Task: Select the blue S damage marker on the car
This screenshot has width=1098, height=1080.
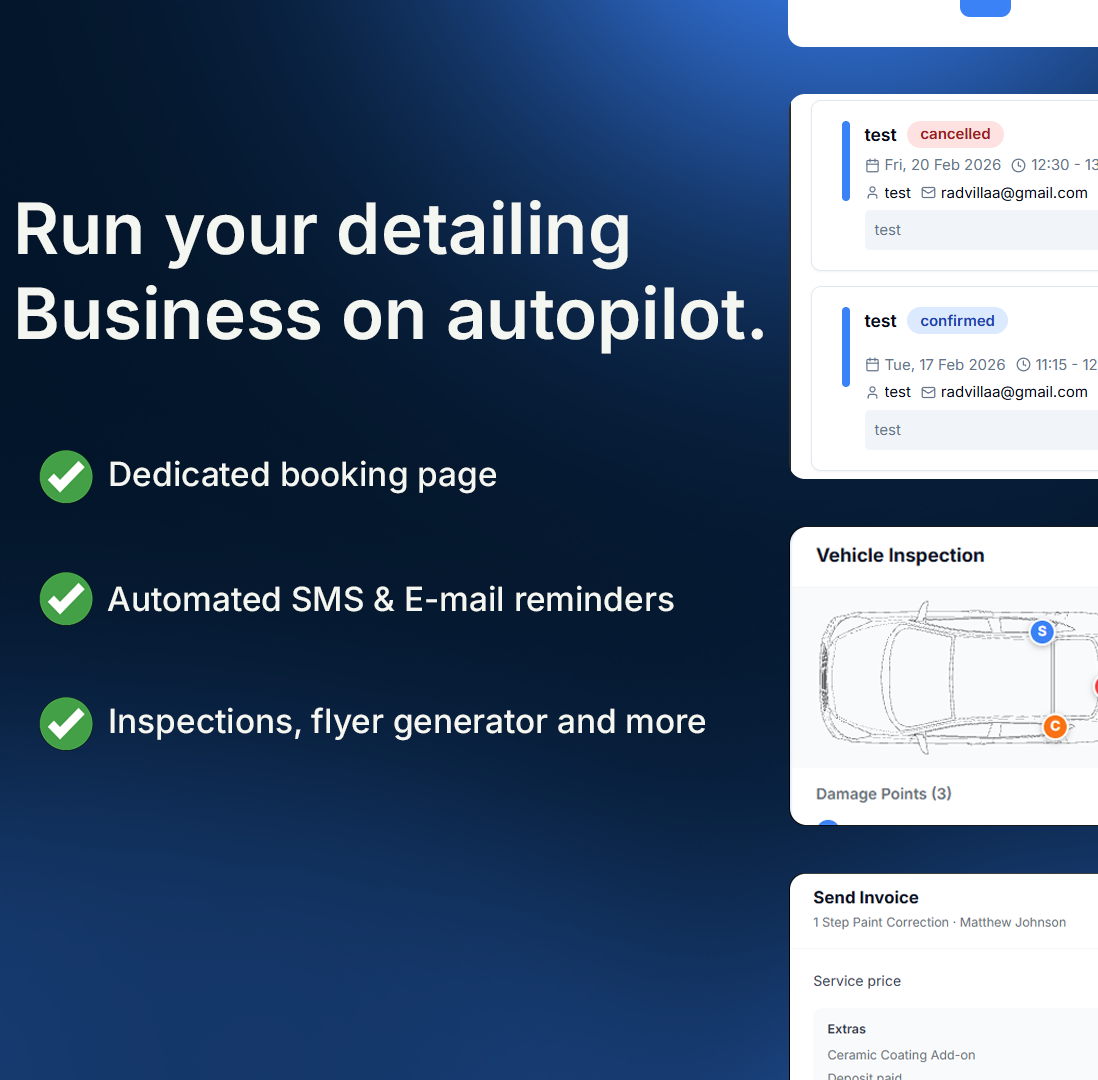Action: 1042,632
